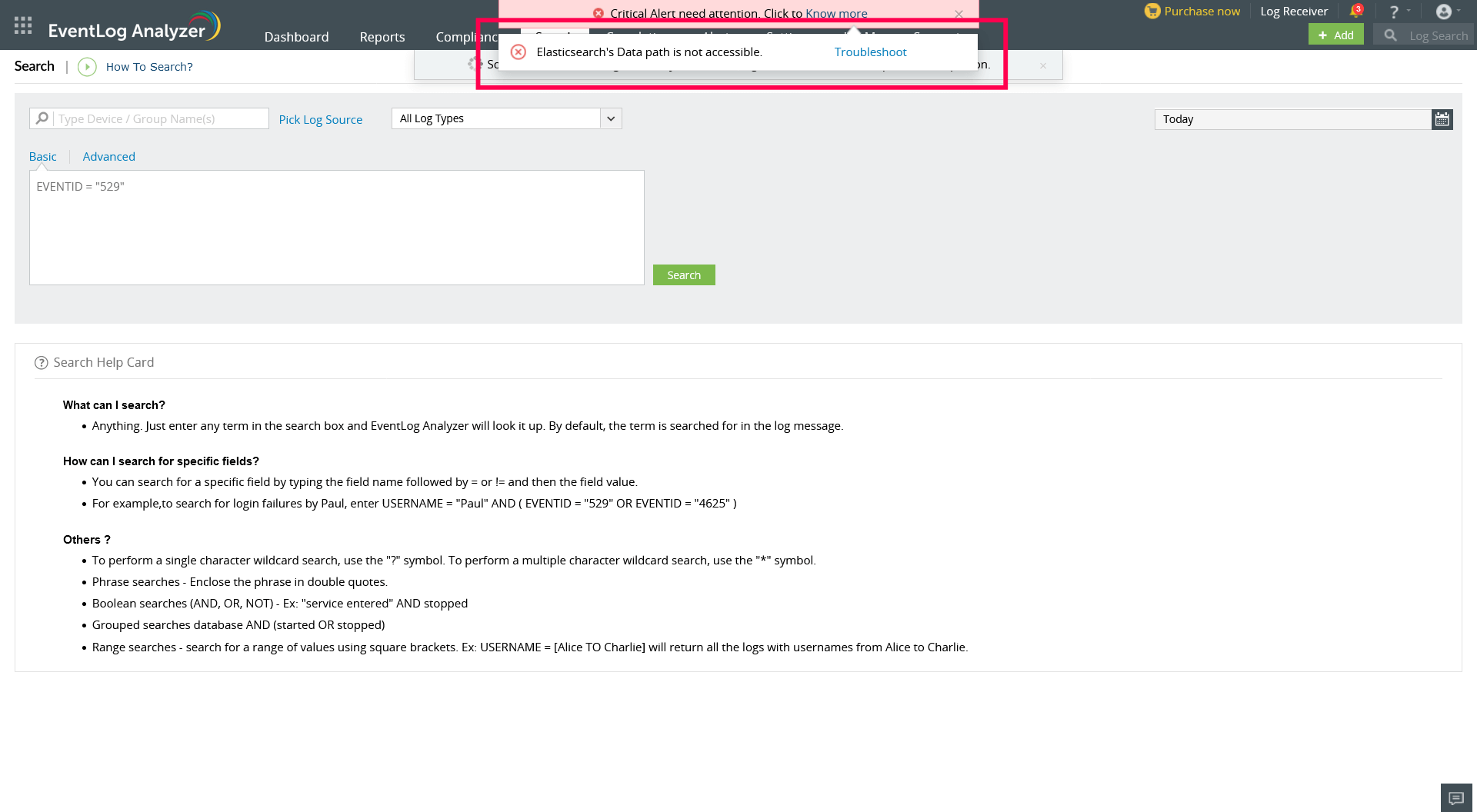The image size is (1477, 812).
Task: Open the app grid launcher icon
Action: (x=22, y=25)
